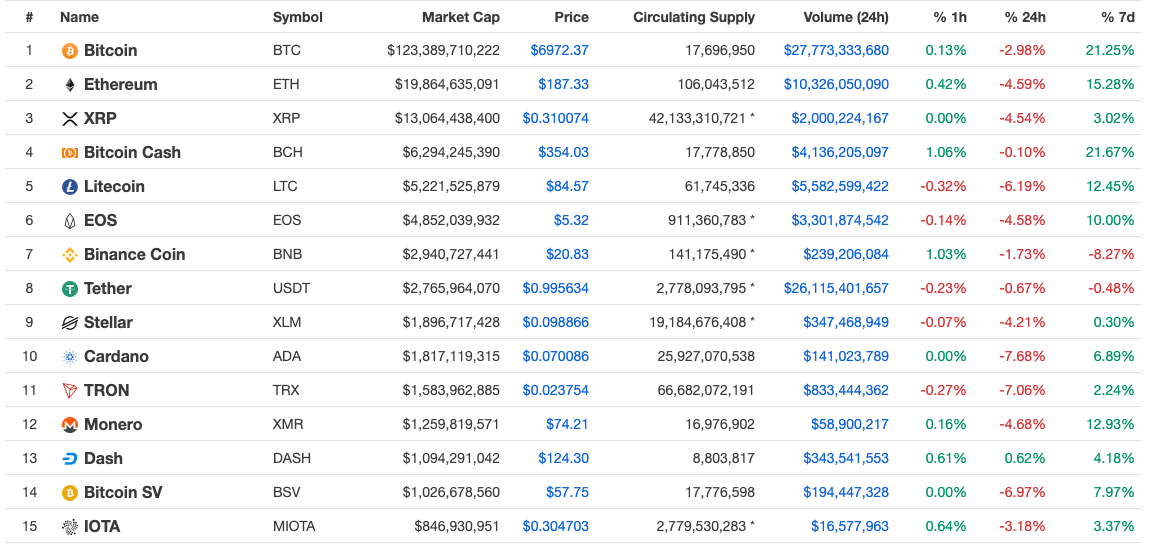Click Tether volume $26,115,401,657
Screen dimensions: 1151x546
(x=836, y=288)
